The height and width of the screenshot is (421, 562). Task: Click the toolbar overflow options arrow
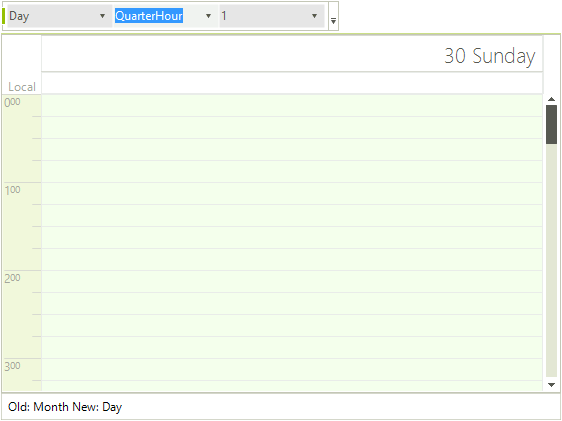333,16
